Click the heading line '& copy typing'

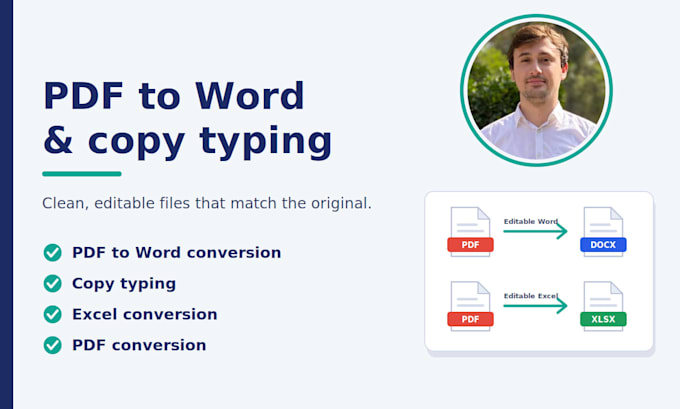[x=187, y=142]
